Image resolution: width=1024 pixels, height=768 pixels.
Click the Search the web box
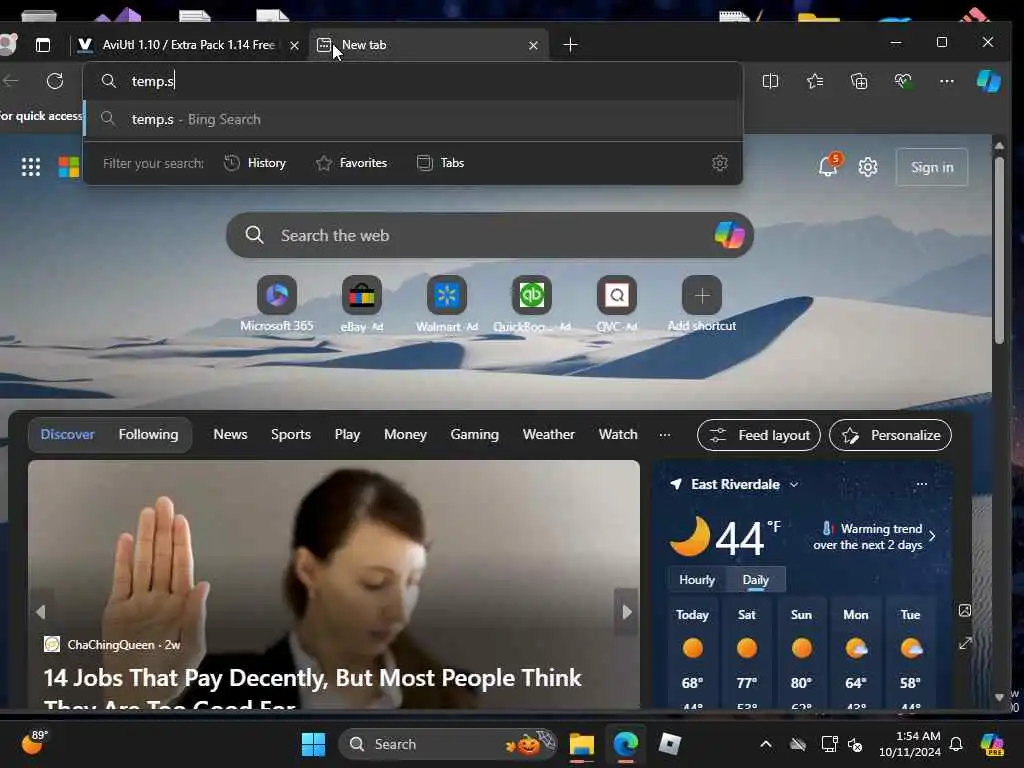tap(490, 235)
